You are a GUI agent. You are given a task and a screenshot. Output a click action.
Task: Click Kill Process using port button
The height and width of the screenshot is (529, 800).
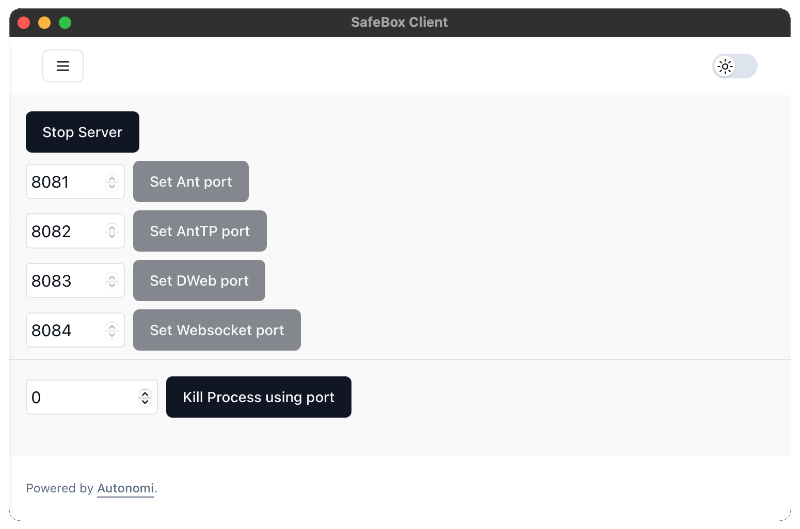[x=258, y=397]
